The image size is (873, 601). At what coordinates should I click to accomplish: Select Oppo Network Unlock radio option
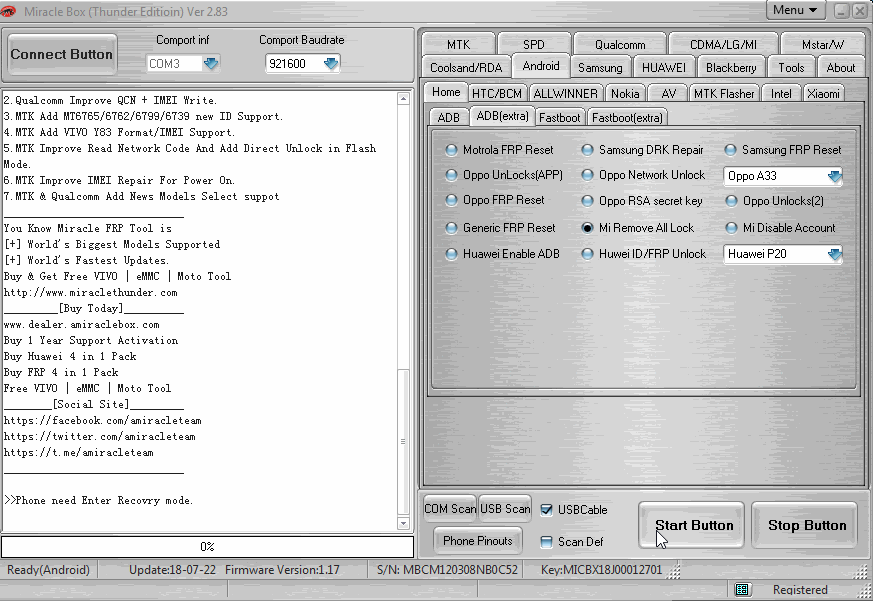(587, 175)
